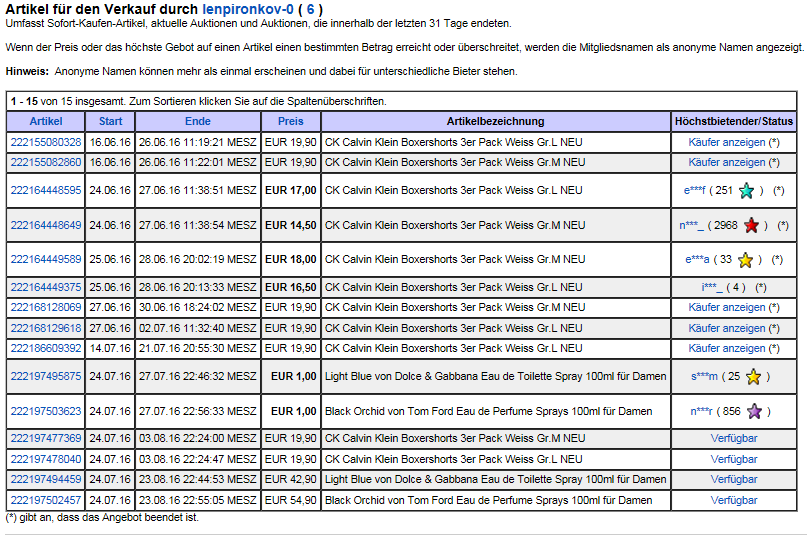
Task: Click price EUR 17,00 cell
Action: [291, 190]
